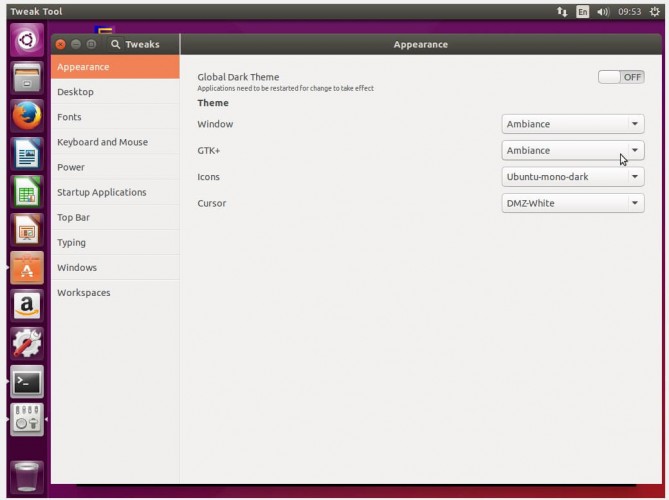This screenshot has width=669, height=500.
Task: Open the Windows category
Action: click(115, 268)
